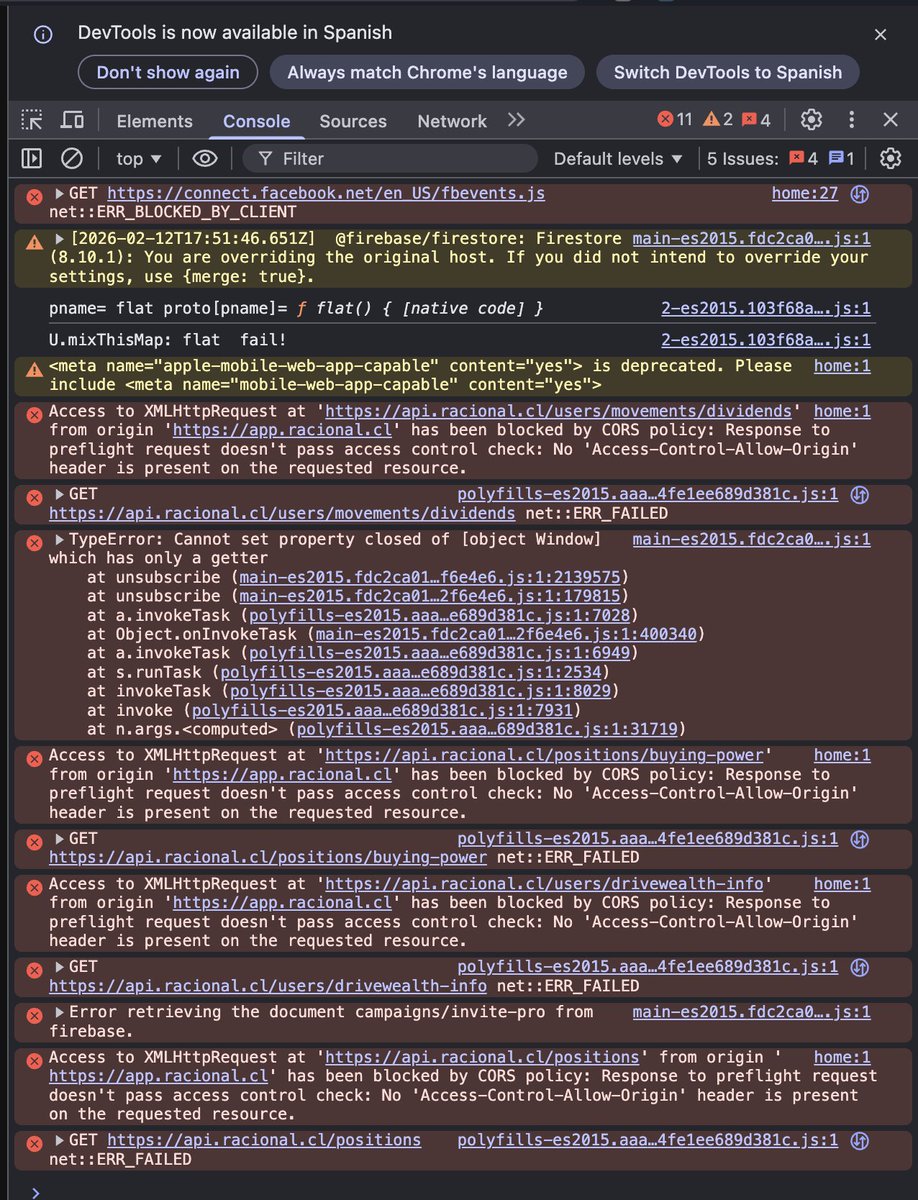Click the issues count 4 badge in tab bar
The image size is (918, 1200).
click(x=756, y=120)
